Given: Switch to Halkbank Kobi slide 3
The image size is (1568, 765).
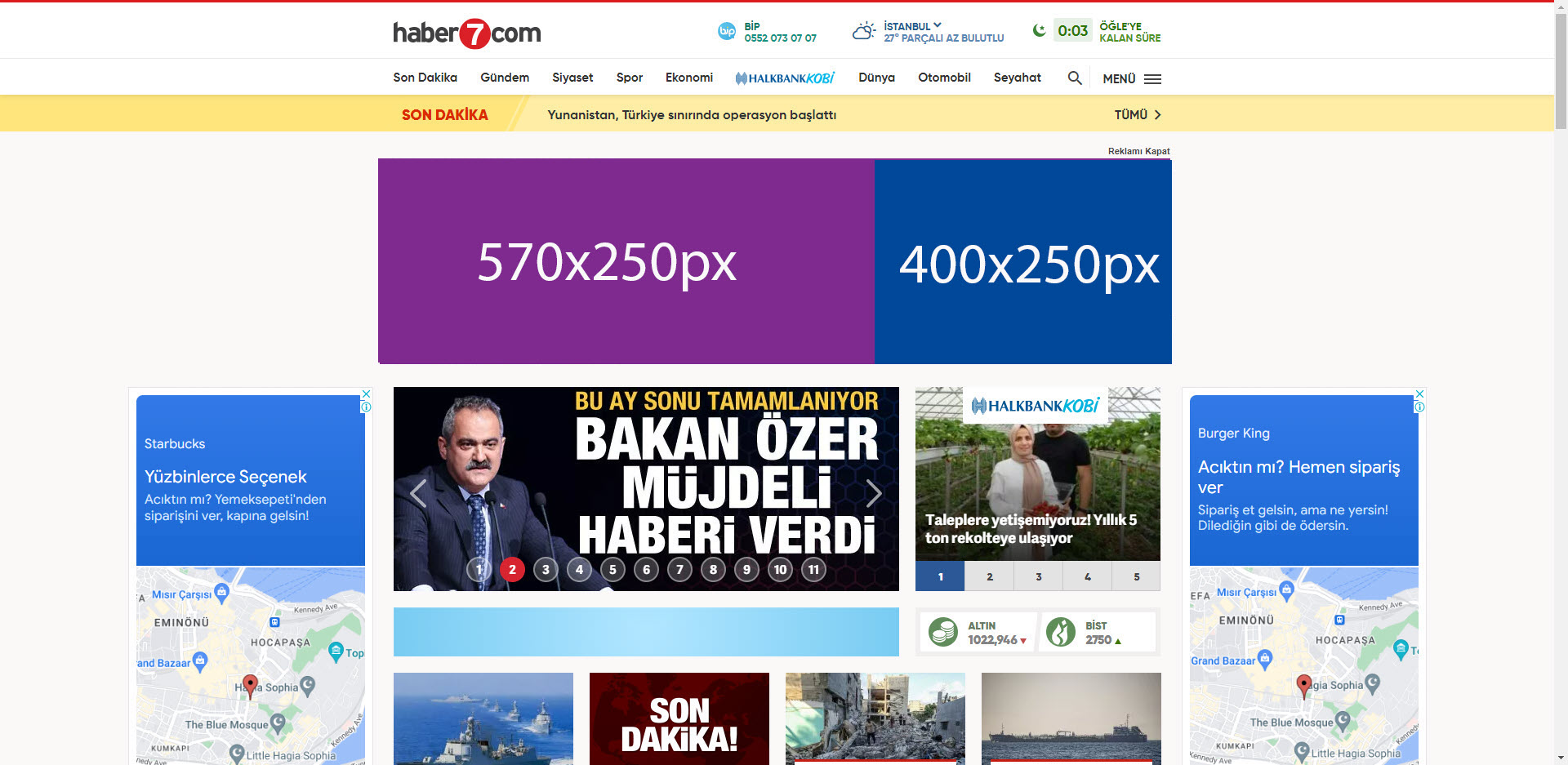Looking at the screenshot, I should point(1038,576).
